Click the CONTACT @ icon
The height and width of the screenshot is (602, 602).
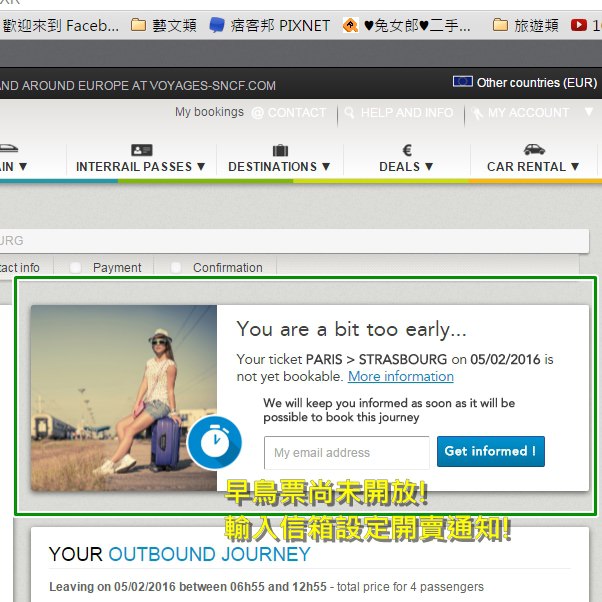tap(258, 113)
